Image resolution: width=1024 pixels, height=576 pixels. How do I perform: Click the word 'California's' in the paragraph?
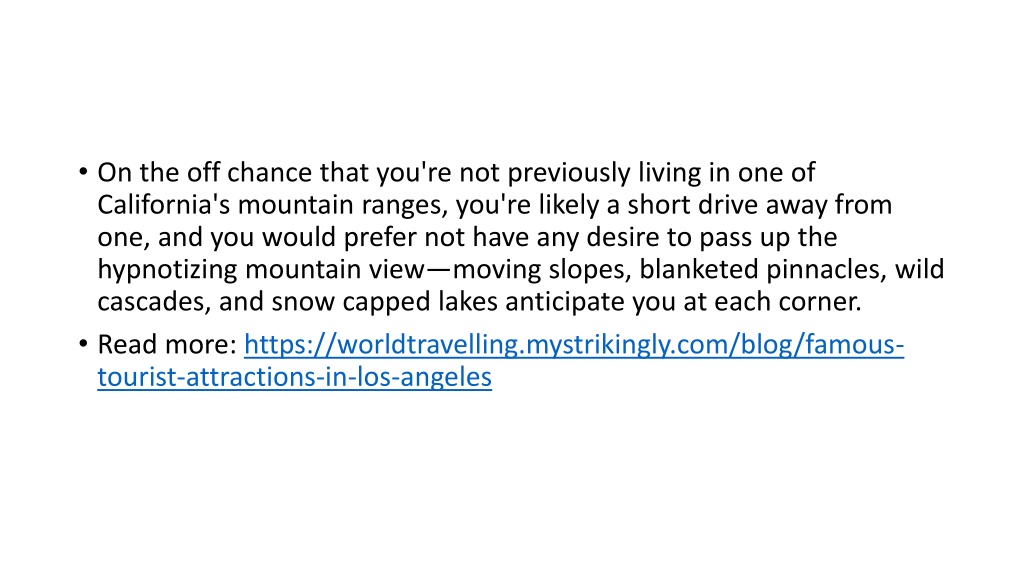(163, 205)
